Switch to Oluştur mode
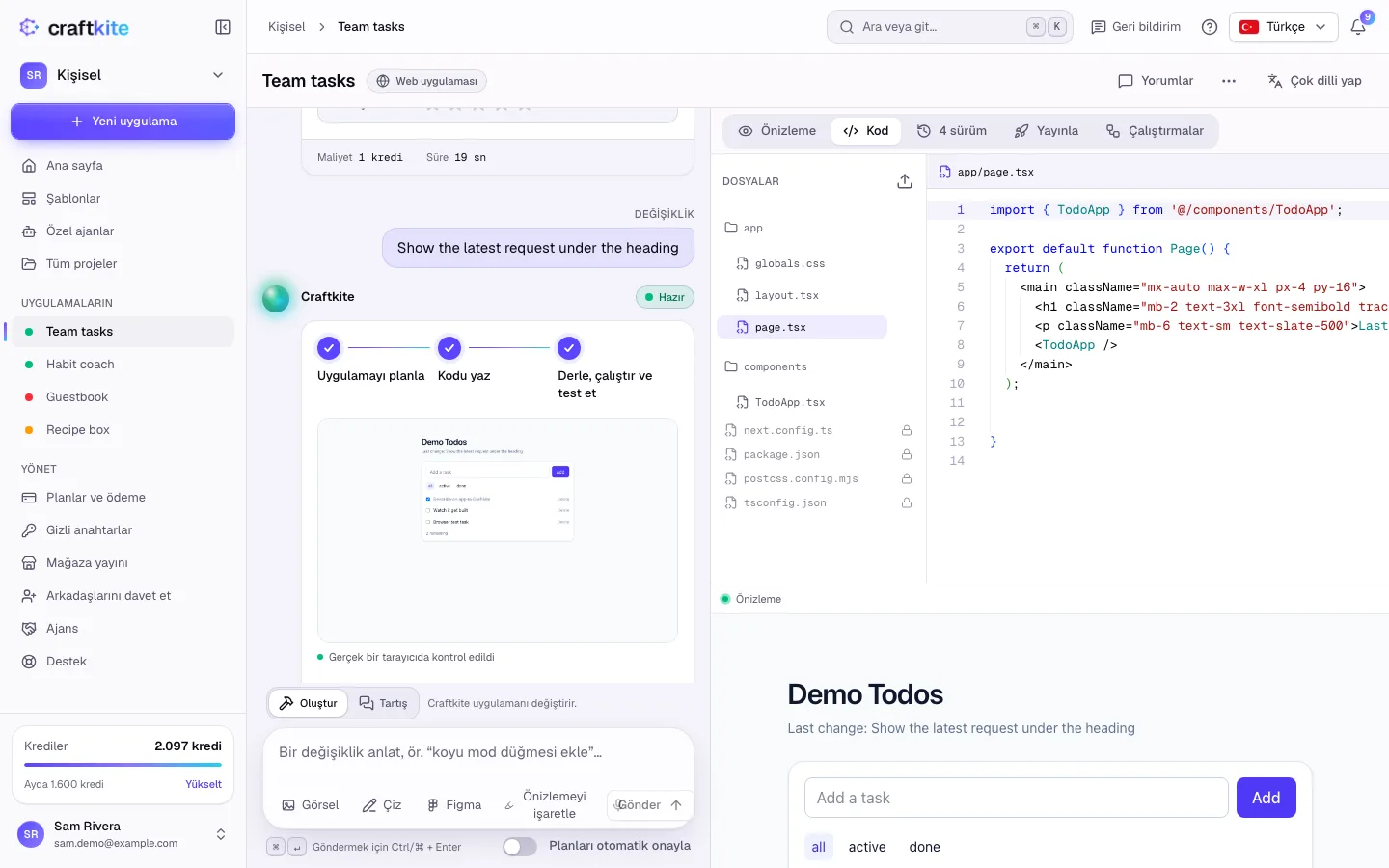Viewport: 1389px width, 868px height. click(309, 703)
